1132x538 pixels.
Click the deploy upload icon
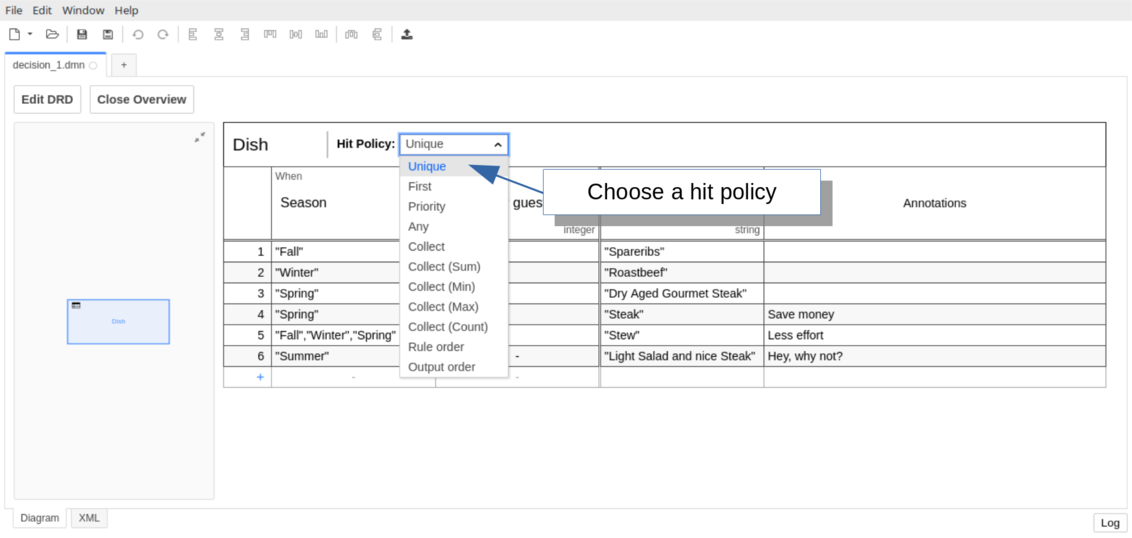point(407,34)
